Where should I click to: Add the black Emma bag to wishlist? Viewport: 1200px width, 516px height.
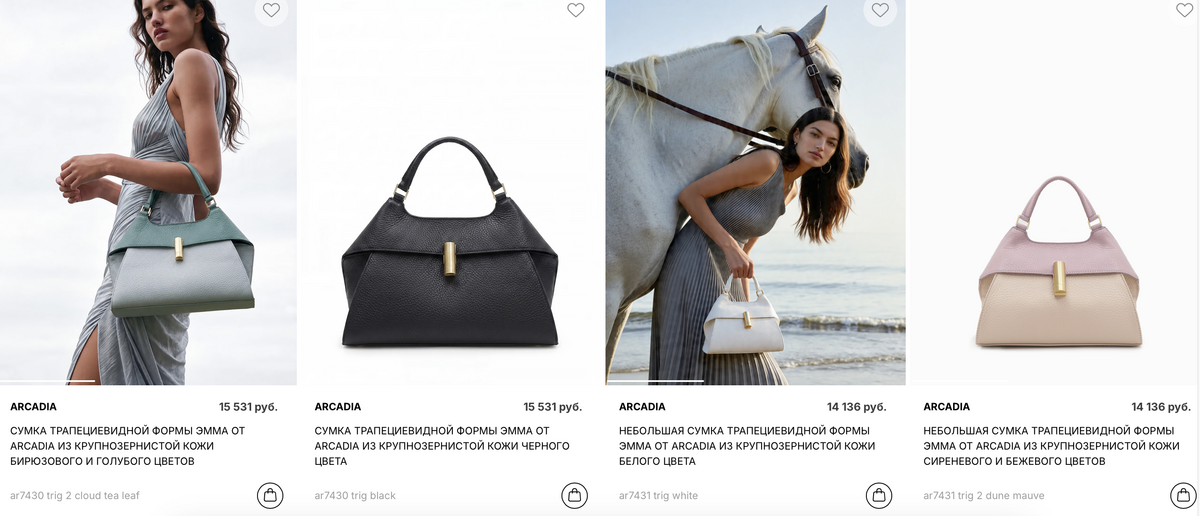[576, 10]
